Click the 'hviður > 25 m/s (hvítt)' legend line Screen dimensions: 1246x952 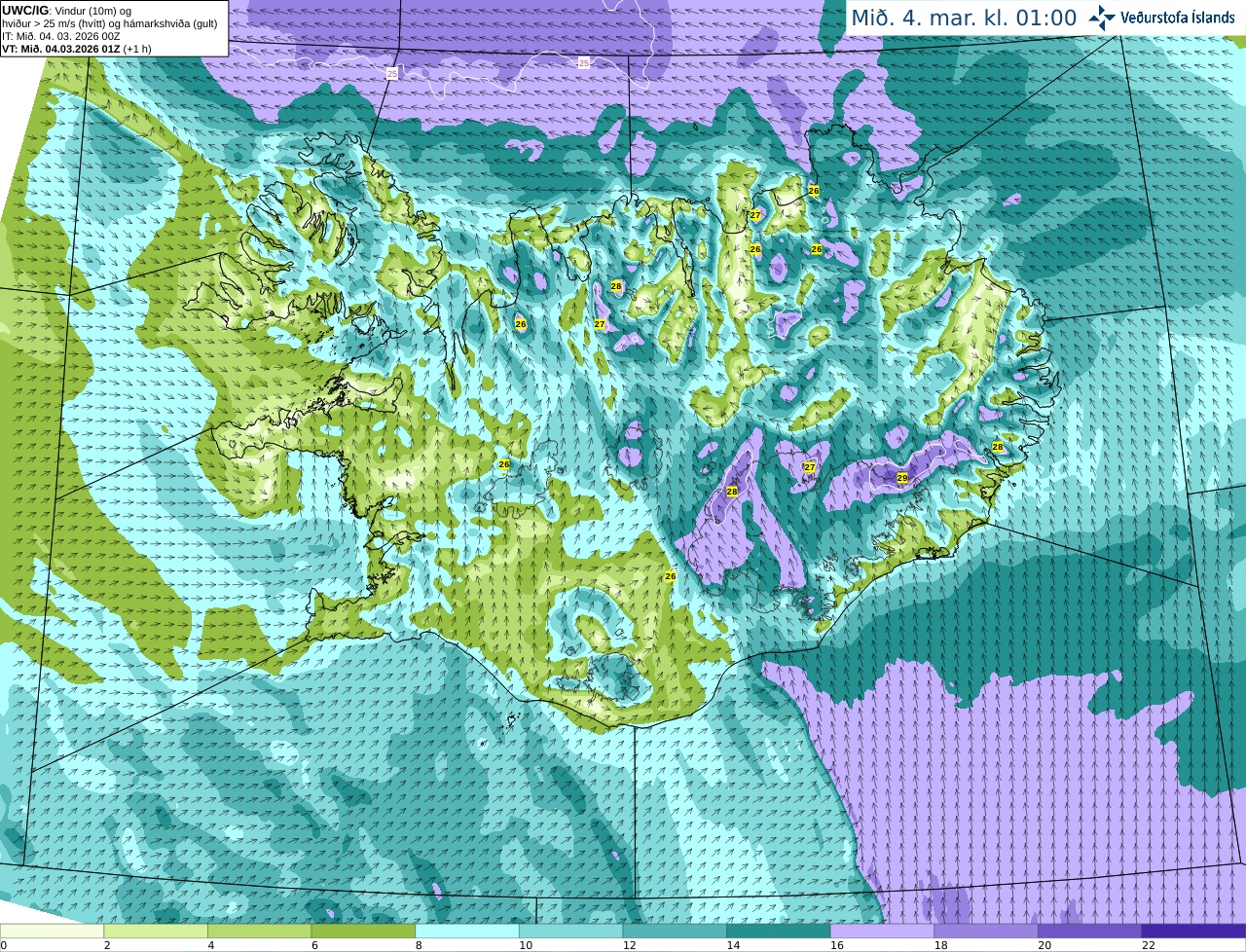click(109, 23)
